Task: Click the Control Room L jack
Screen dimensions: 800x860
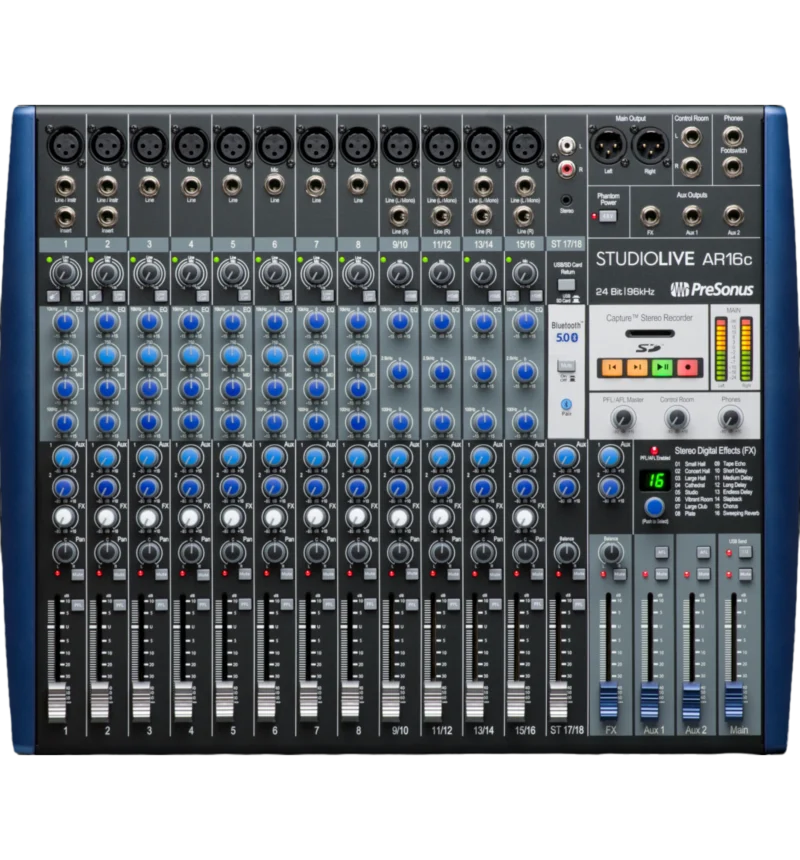Action: (x=691, y=137)
